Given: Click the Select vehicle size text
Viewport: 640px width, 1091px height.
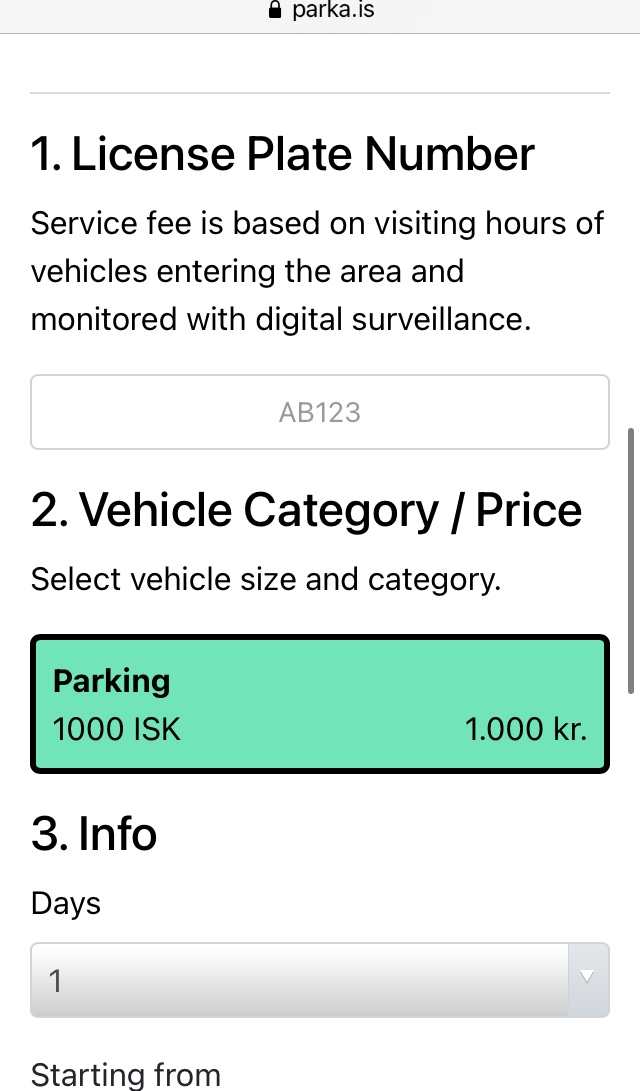Looking at the screenshot, I should click(x=266, y=579).
